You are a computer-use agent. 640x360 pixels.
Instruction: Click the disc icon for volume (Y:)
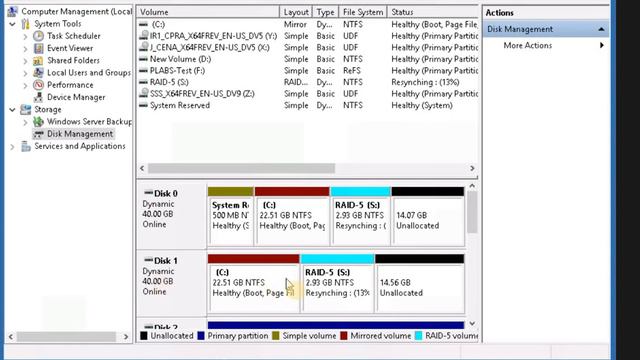click(x=144, y=36)
